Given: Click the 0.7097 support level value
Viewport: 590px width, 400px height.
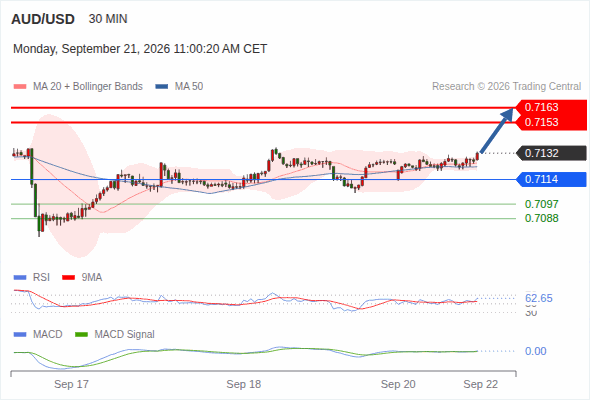Looking at the screenshot, I should tap(541, 204).
